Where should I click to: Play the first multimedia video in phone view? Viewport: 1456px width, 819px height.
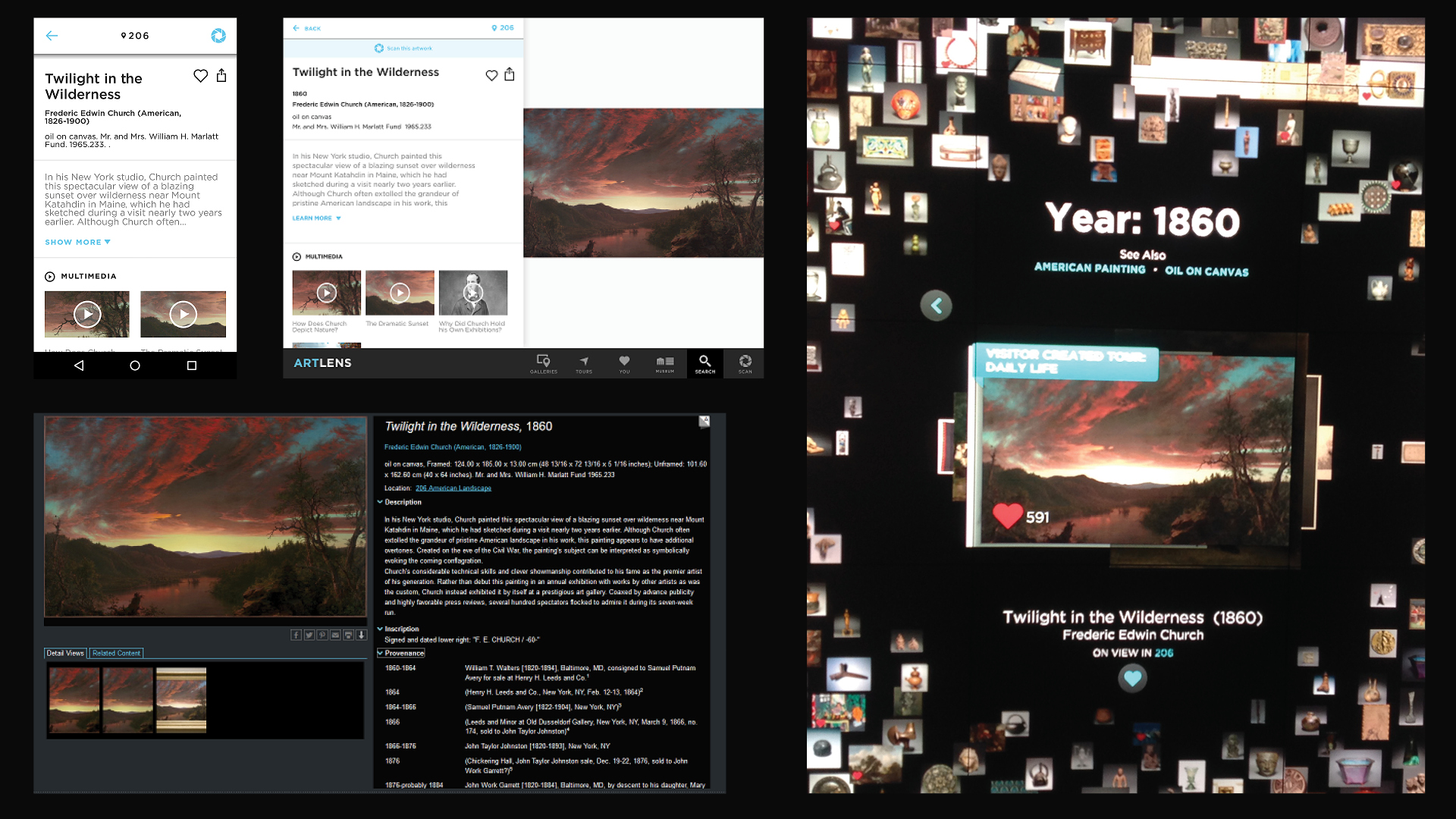point(87,314)
